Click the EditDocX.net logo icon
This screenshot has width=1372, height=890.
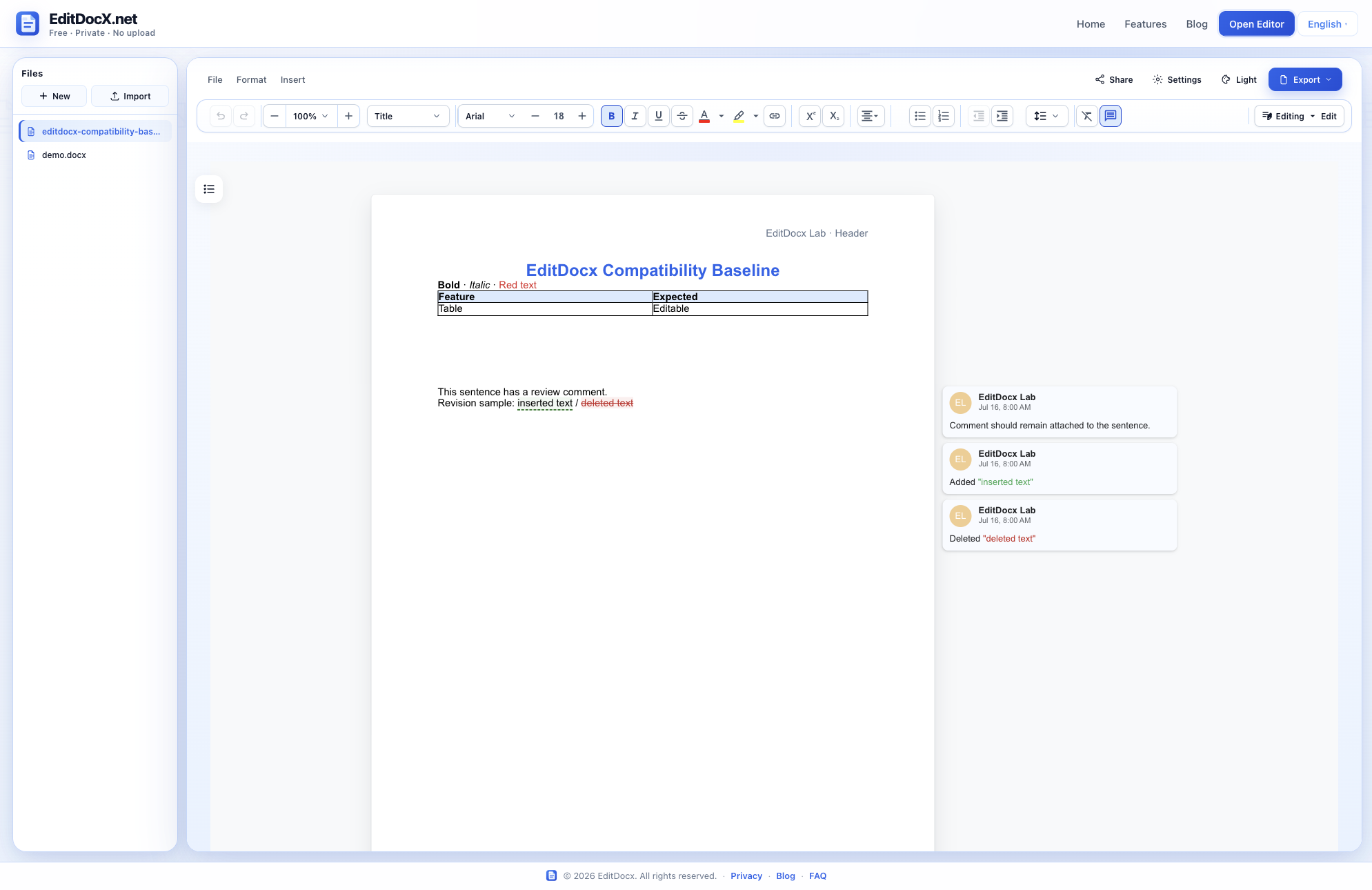(28, 23)
